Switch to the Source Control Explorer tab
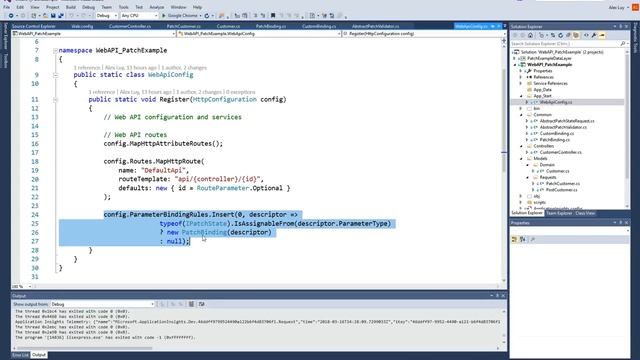640x360 pixels. tap(33, 26)
